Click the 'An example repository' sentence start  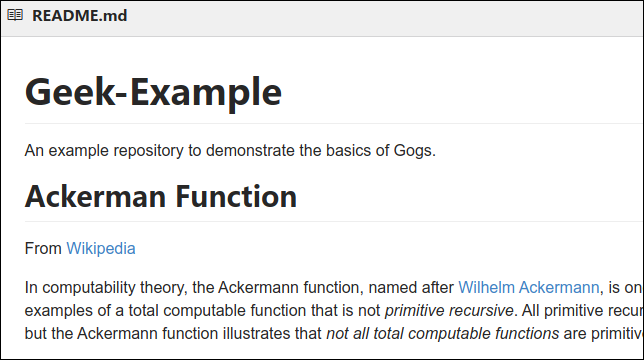tap(104, 151)
